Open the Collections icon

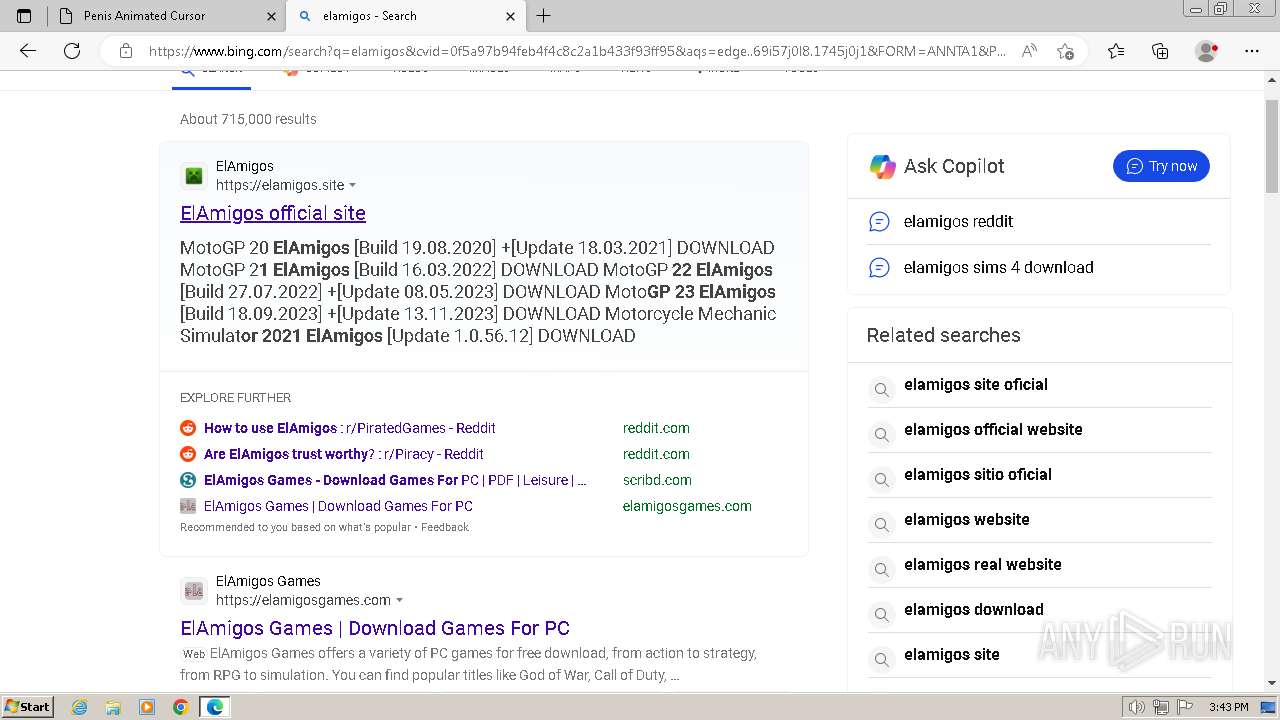1160,51
